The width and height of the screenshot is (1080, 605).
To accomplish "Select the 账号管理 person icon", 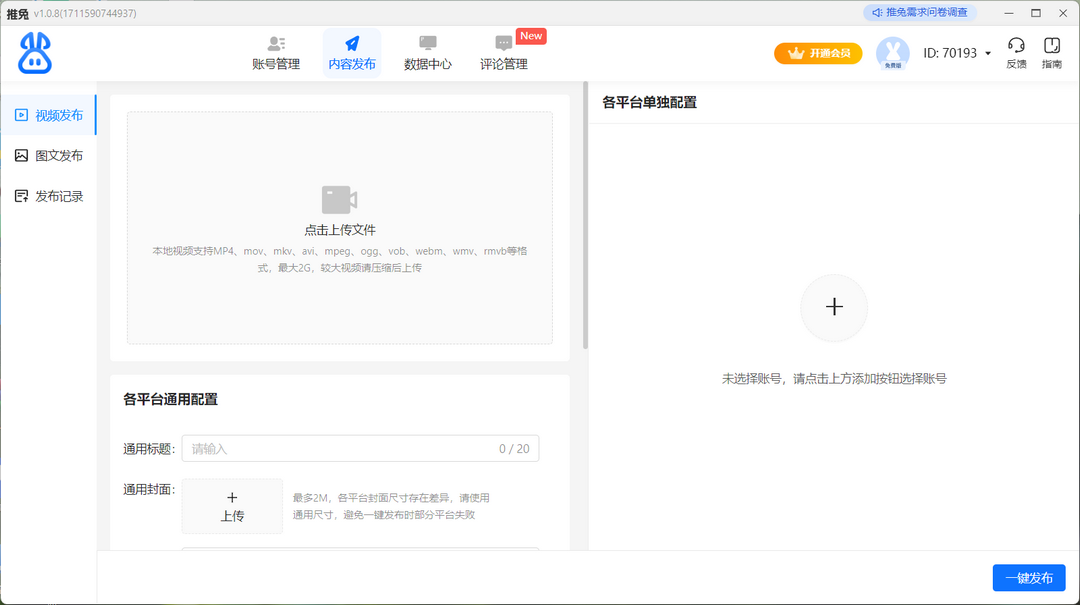I will 276,44.
